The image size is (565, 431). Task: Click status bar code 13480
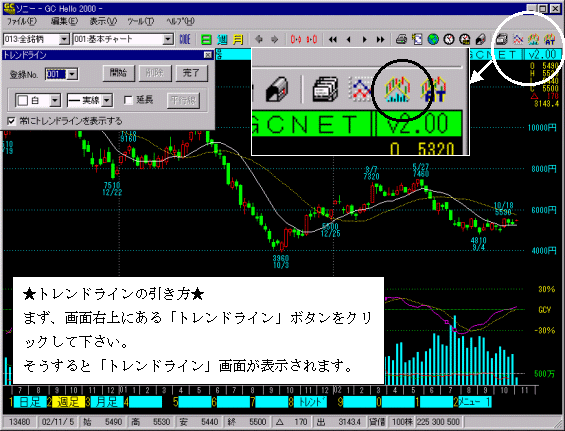tap(19, 422)
